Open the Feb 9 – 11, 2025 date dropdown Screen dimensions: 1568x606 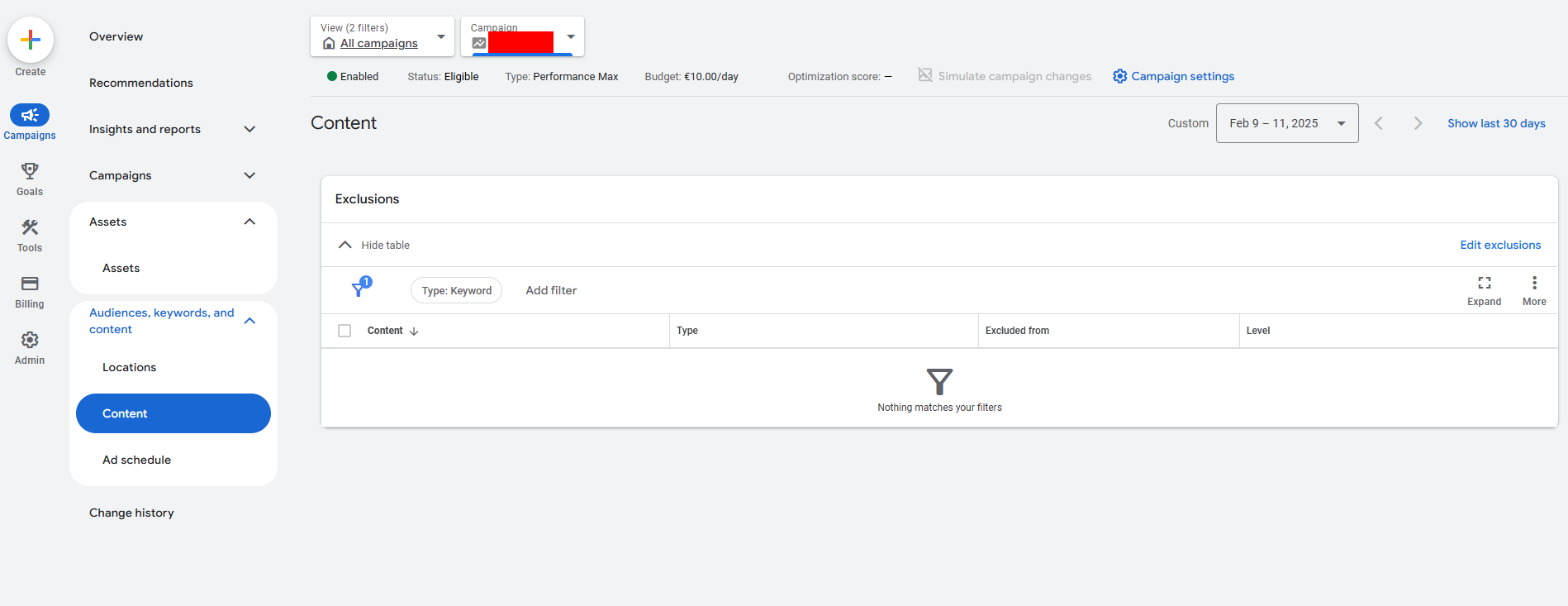pos(1287,123)
